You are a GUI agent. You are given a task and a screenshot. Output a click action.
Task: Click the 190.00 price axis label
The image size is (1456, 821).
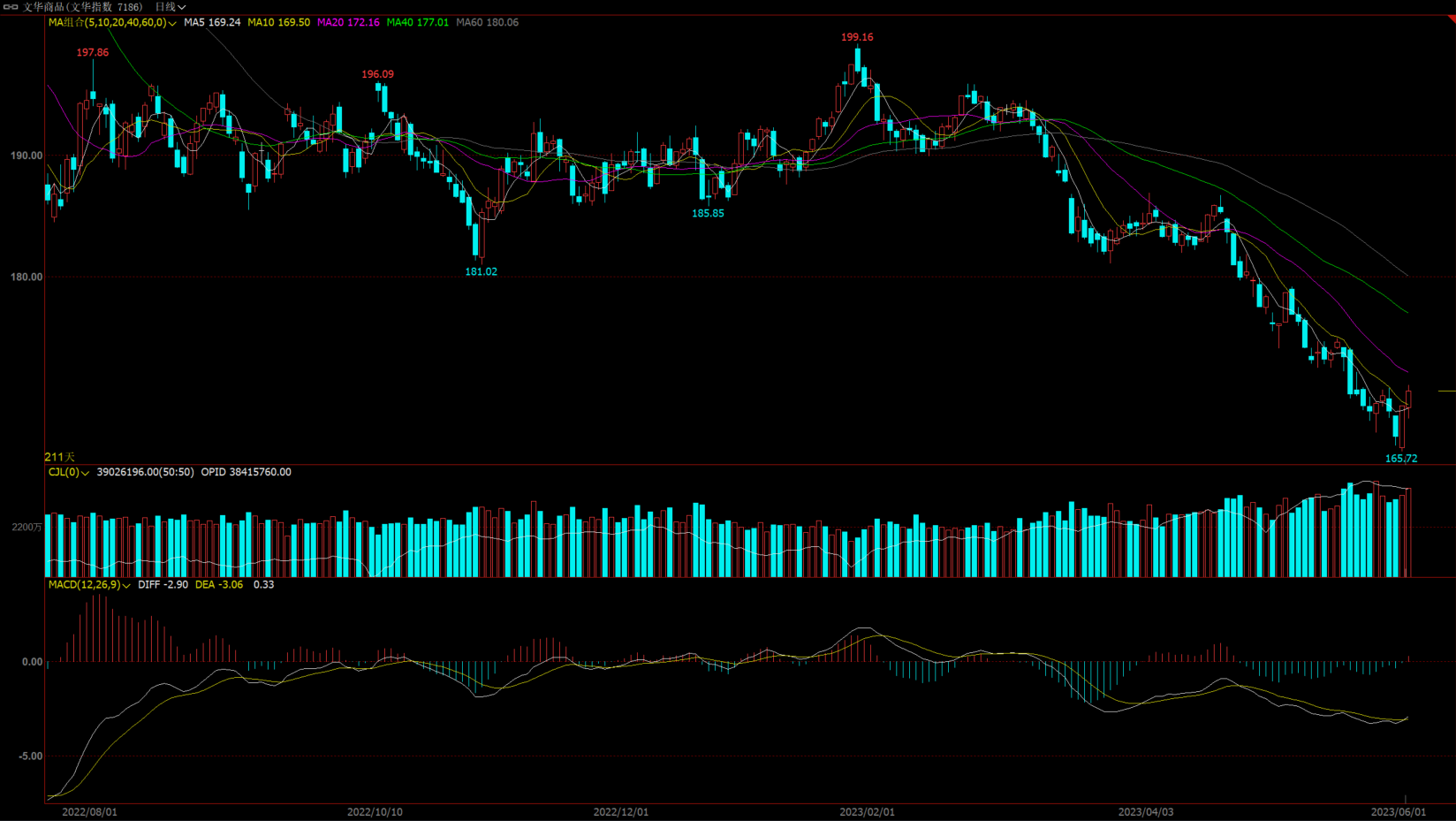coord(27,156)
